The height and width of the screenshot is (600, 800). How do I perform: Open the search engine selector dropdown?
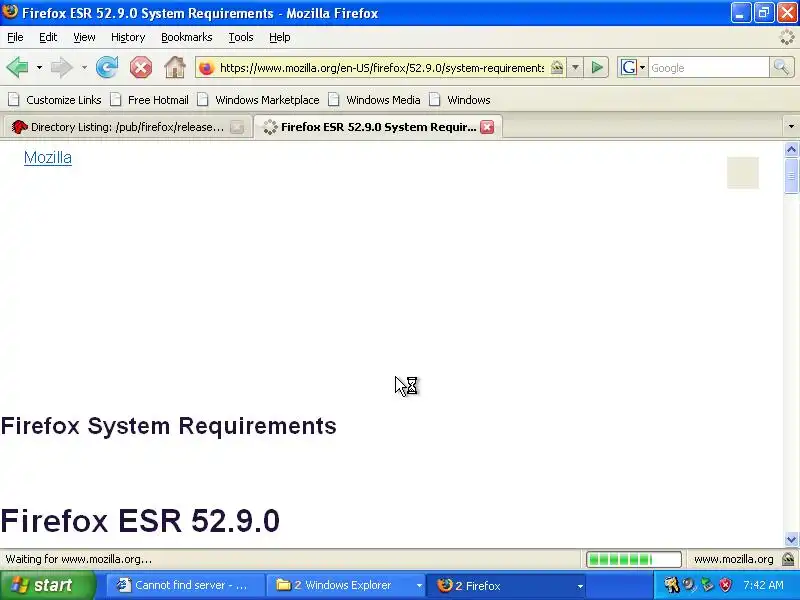(x=642, y=67)
